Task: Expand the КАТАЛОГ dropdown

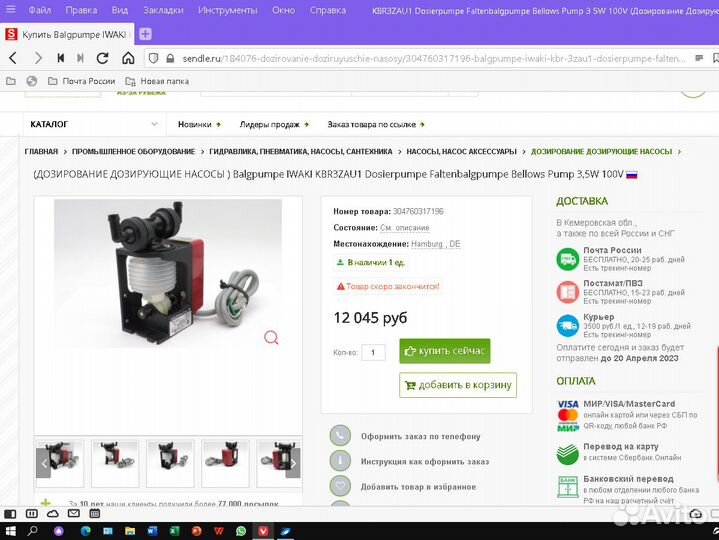Action: pos(94,124)
